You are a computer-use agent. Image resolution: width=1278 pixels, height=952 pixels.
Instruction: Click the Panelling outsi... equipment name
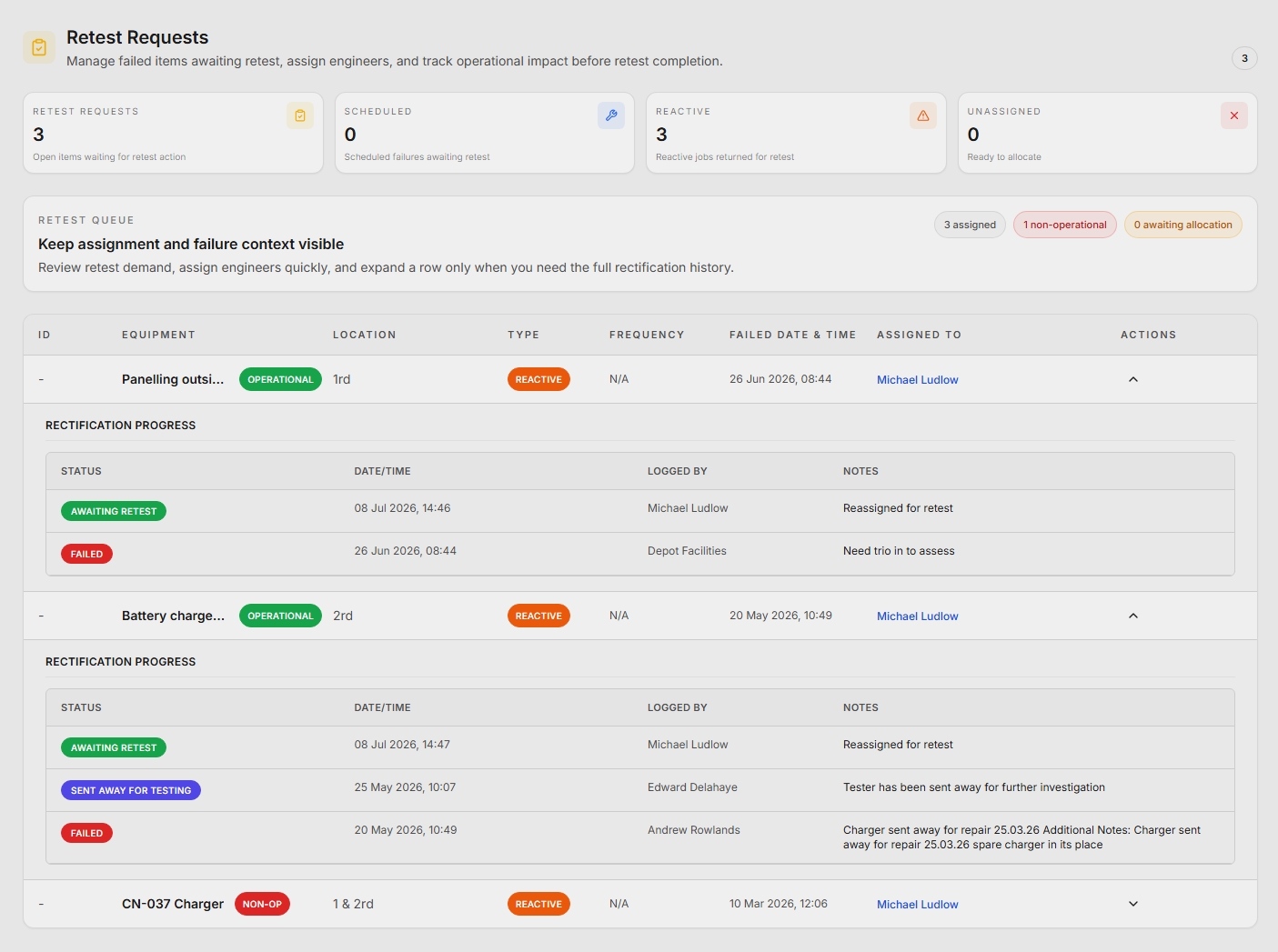pos(173,379)
